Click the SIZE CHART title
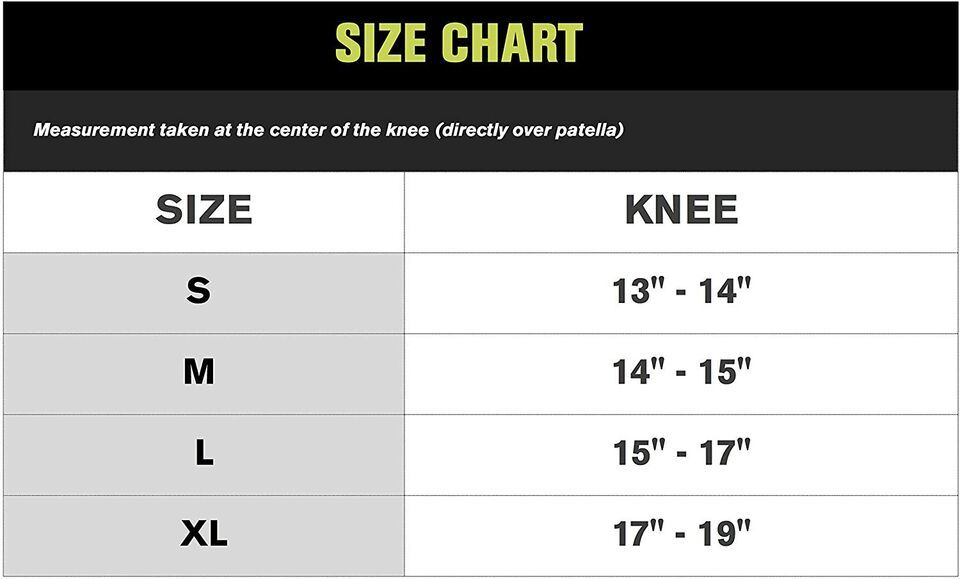The image size is (960, 579). [x=459, y=43]
